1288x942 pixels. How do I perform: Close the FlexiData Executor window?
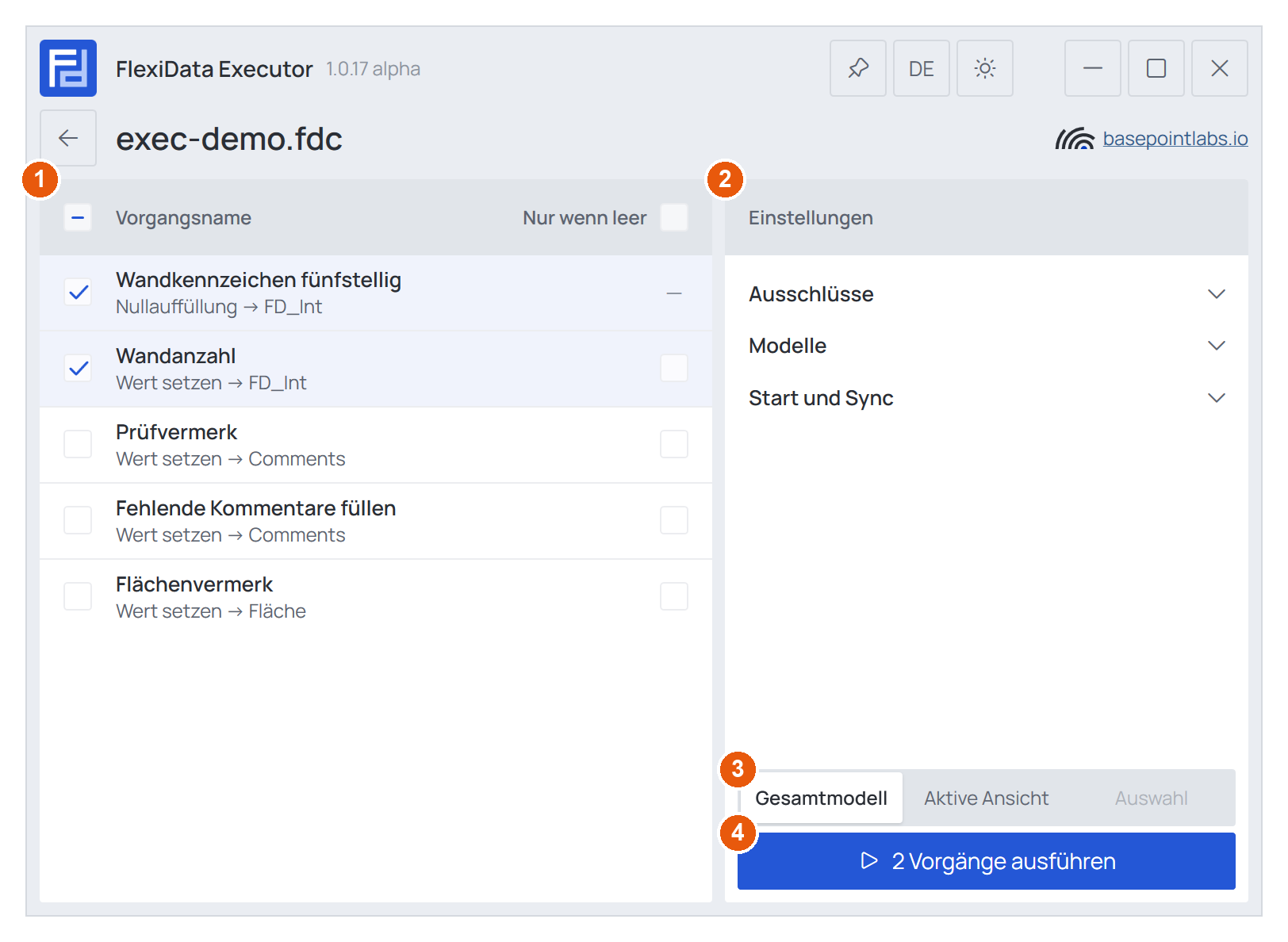coord(1220,68)
